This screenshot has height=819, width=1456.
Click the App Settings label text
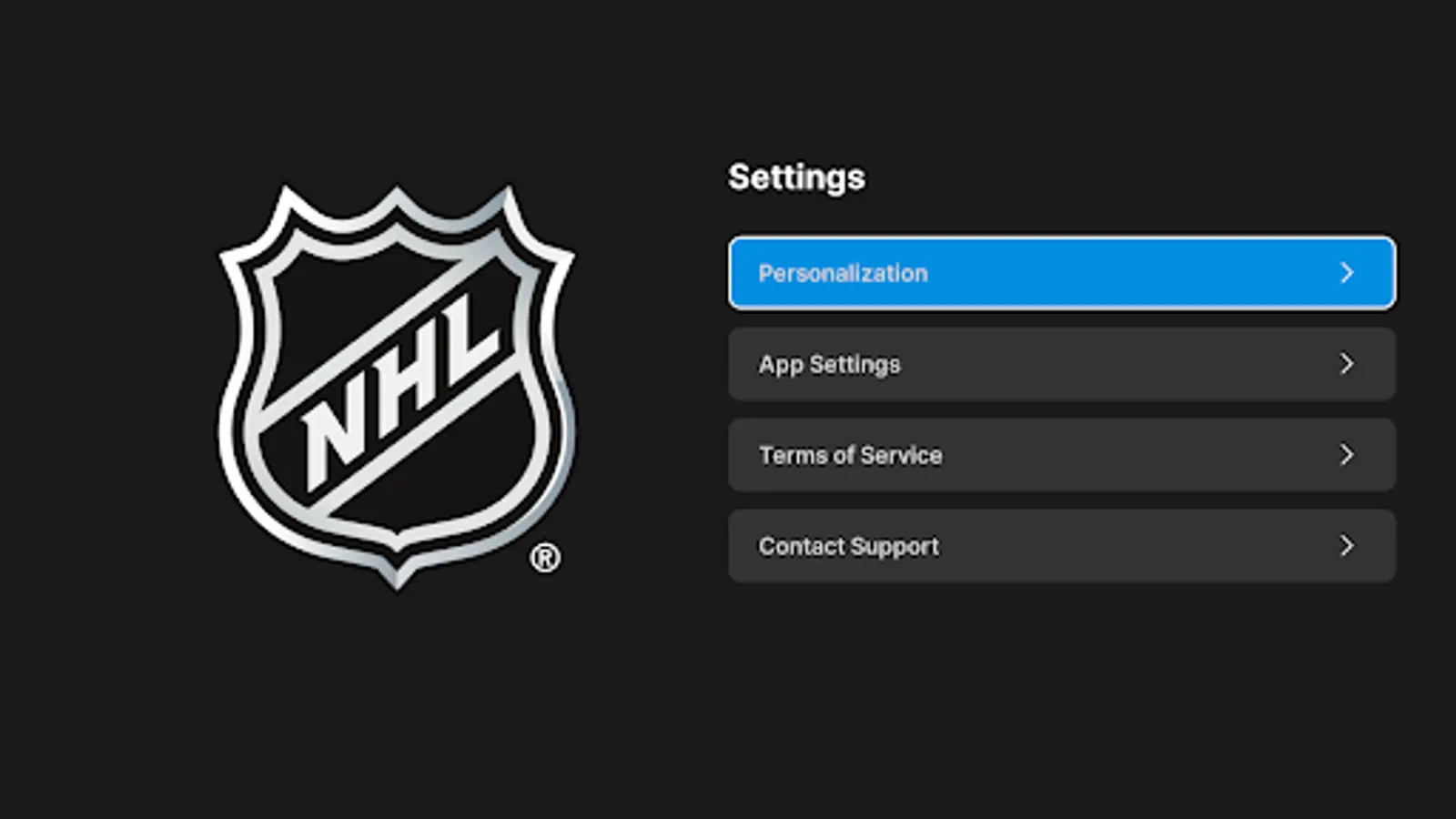[x=829, y=363]
